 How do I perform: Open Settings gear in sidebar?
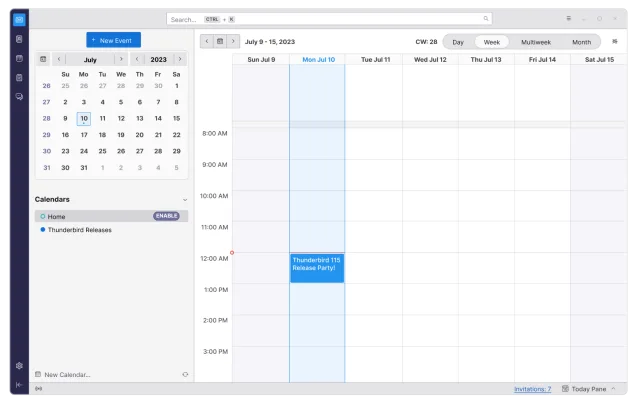click(19, 366)
